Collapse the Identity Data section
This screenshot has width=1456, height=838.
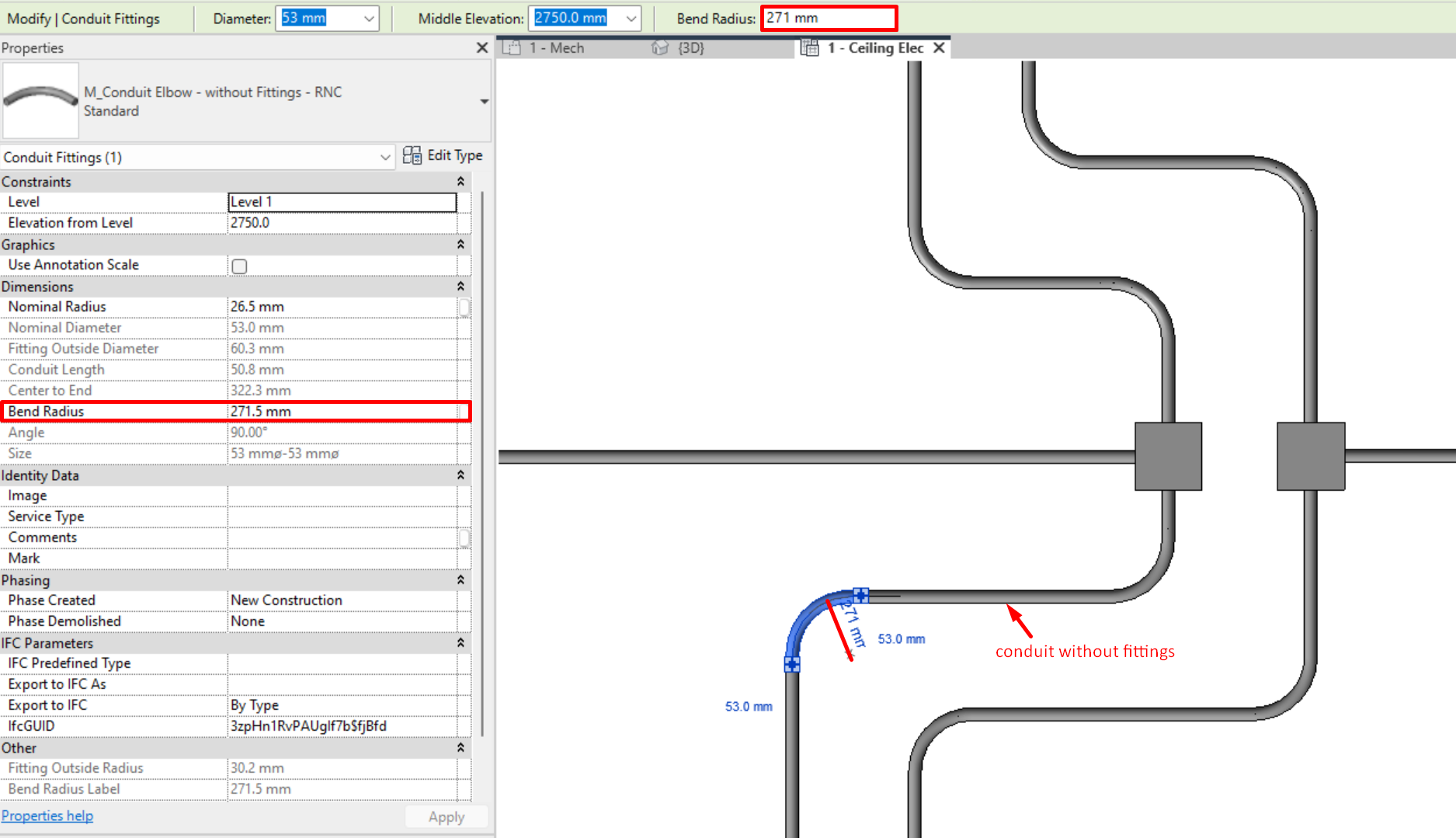(460, 475)
